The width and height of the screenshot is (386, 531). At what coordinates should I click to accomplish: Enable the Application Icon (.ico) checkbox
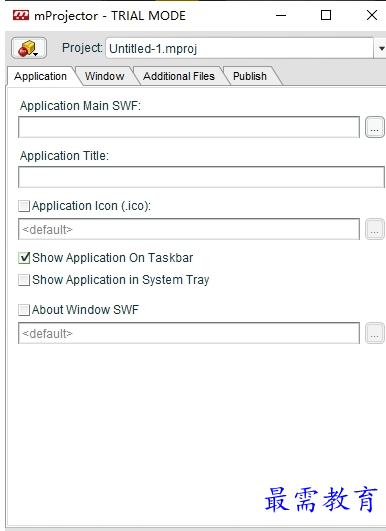(x=24, y=206)
